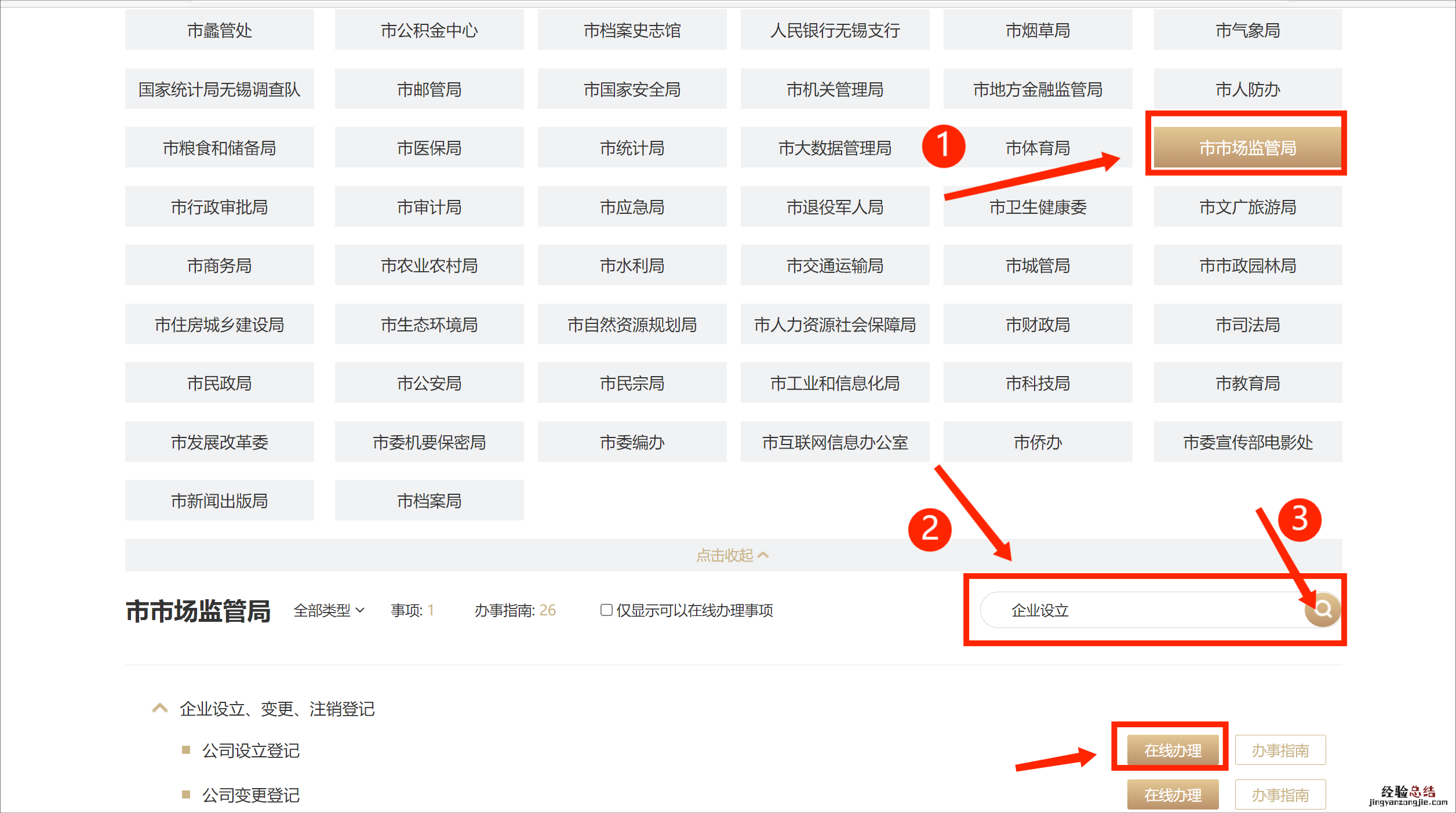Open 办事指南 for 公司变更登记
The height and width of the screenshot is (813, 1456).
[1280, 794]
